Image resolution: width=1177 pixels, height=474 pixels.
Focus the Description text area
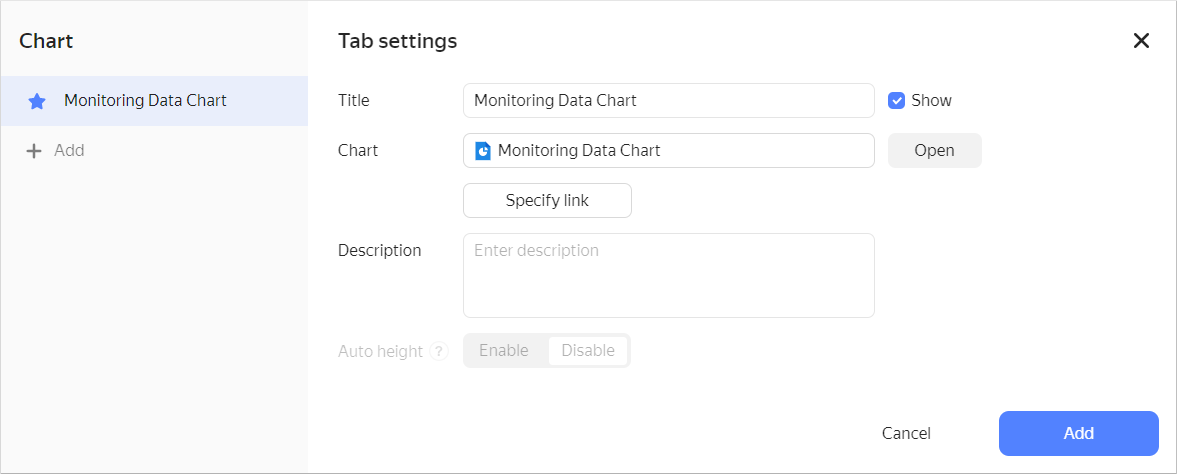pyautogui.click(x=668, y=276)
